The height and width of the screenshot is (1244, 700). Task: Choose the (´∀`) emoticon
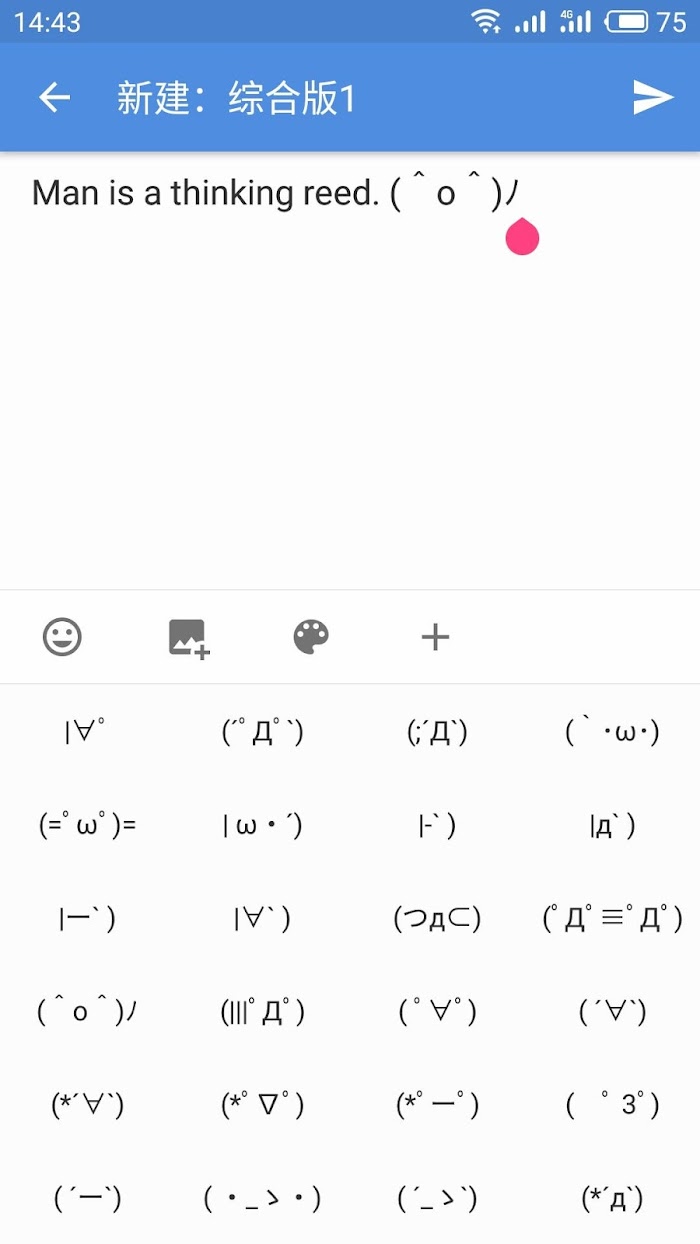612,1012
